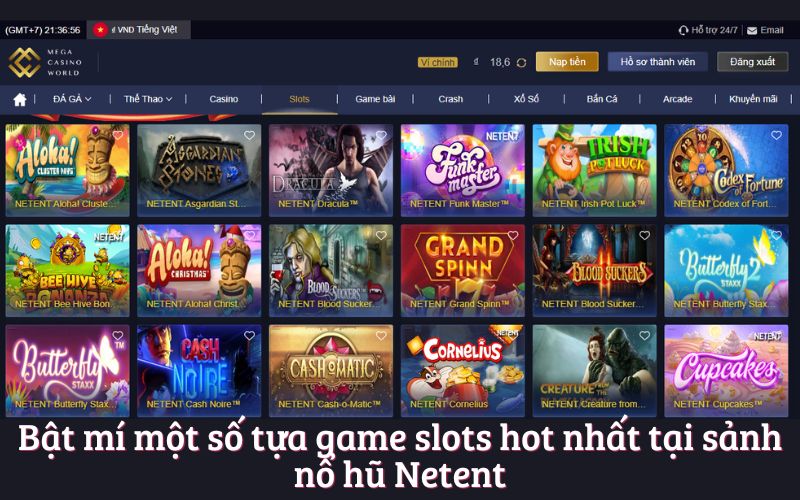The image size is (800, 500).
Task: Click the Mega Casino World logo
Action: click(x=45, y=62)
